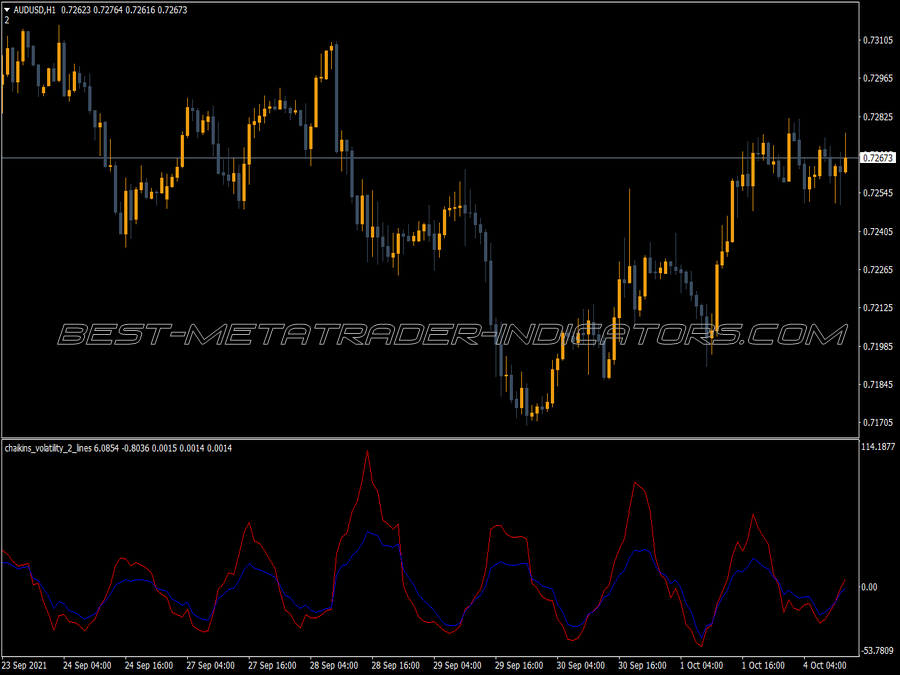The height and width of the screenshot is (675, 900).
Task: Select the 27 Sep 04:00 time label
Action: [210, 665]
